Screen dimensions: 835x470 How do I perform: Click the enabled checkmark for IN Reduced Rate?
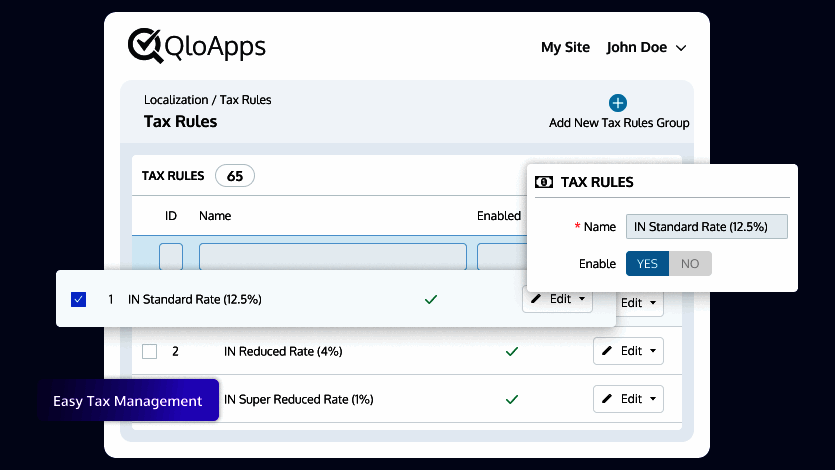click(x=512, y=352)
